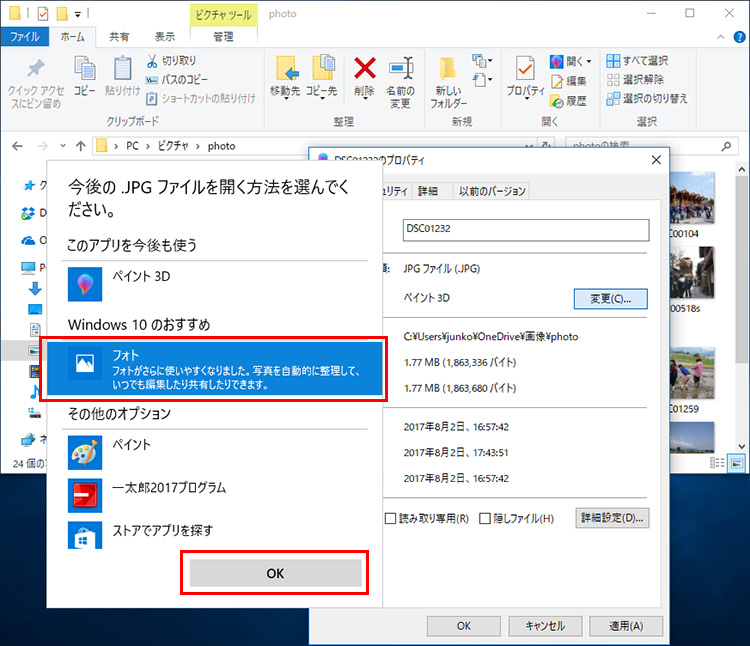Viewport: 750px width, 646px height.
Task: Switch to the Home (ホーム) tab
Action: [x=72, y=37]
